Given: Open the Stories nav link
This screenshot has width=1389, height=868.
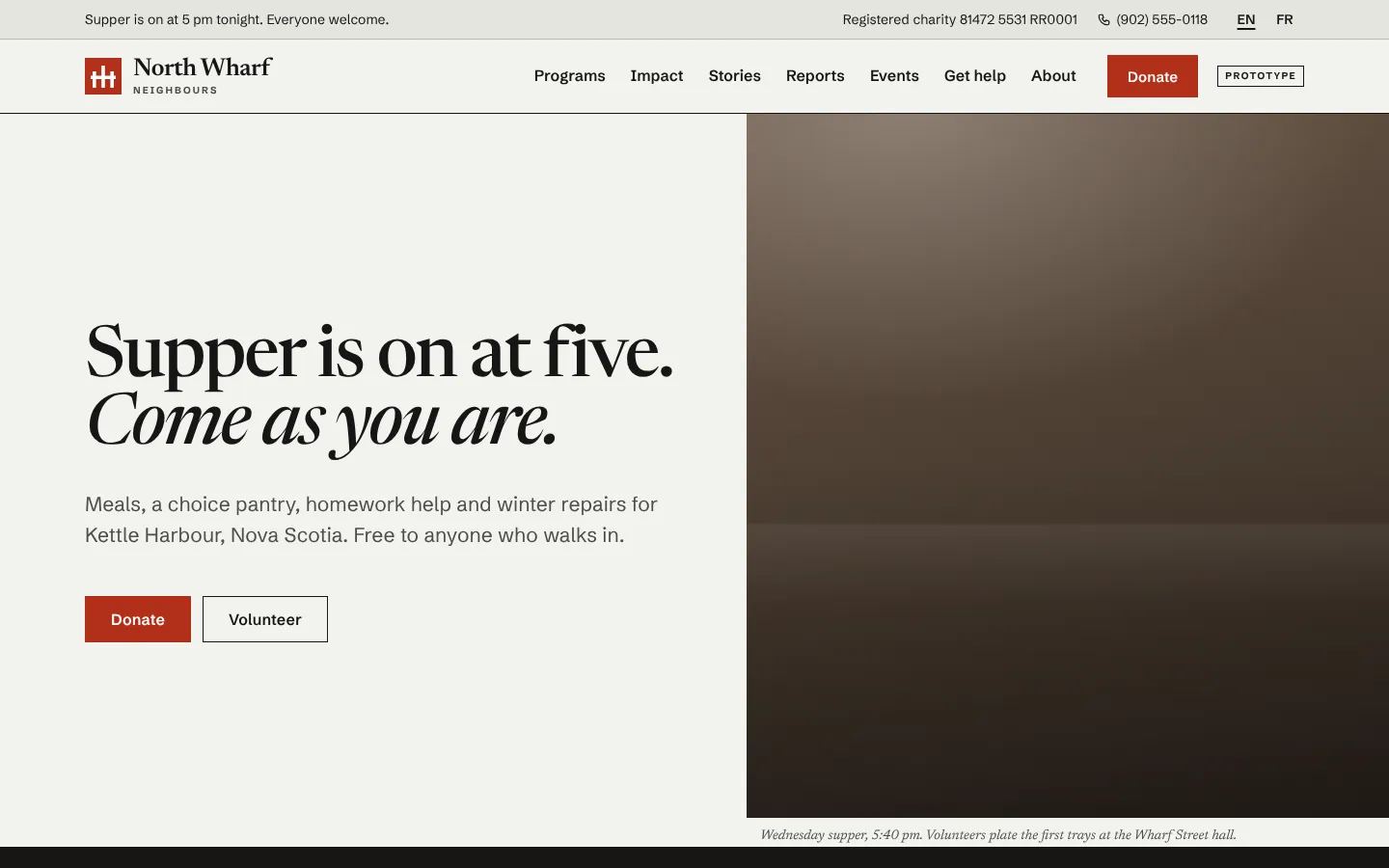Looking at the screenshot, I should 734,76.
